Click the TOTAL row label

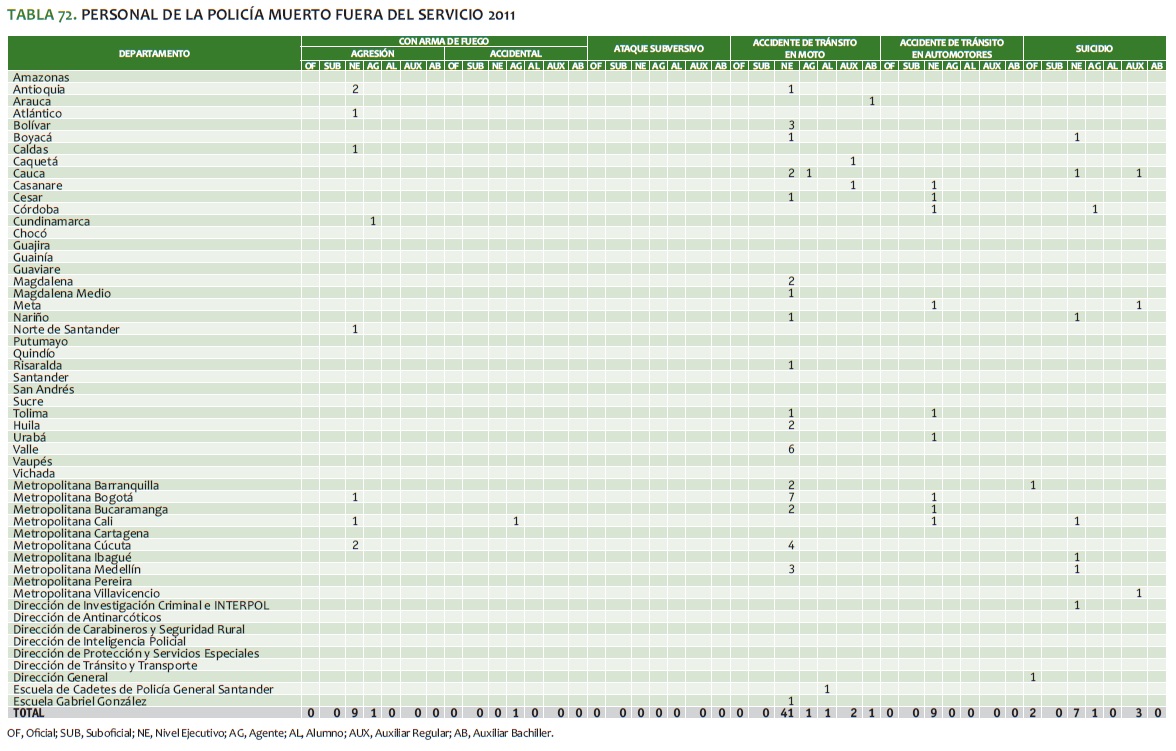click(29, 713)
